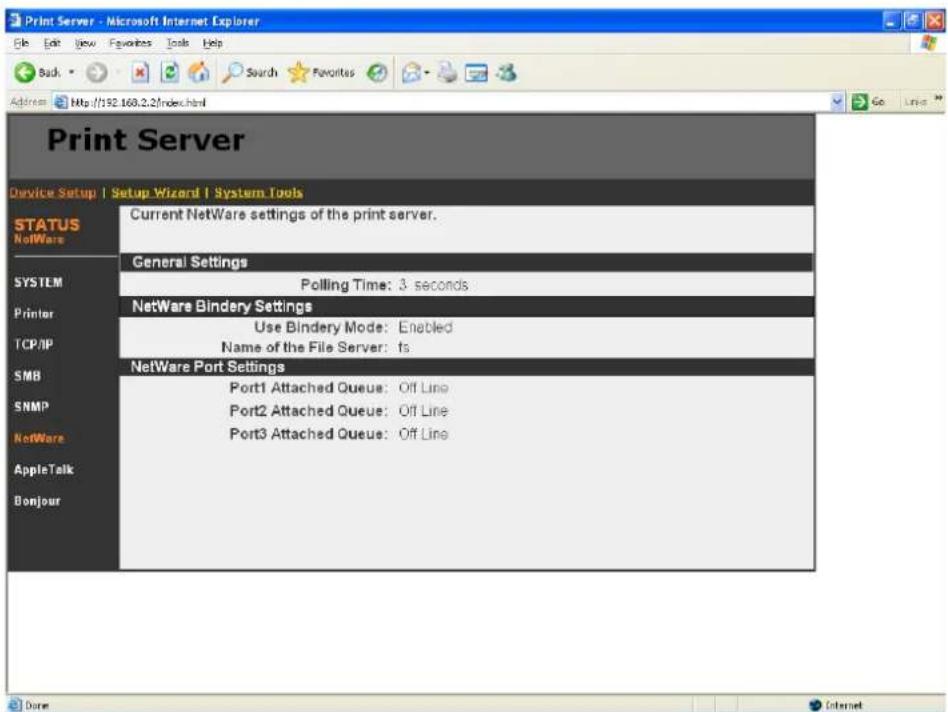Select NetWare in the status sidebar
The width and height of the screenshot is (948, 712).
[39, 438]
